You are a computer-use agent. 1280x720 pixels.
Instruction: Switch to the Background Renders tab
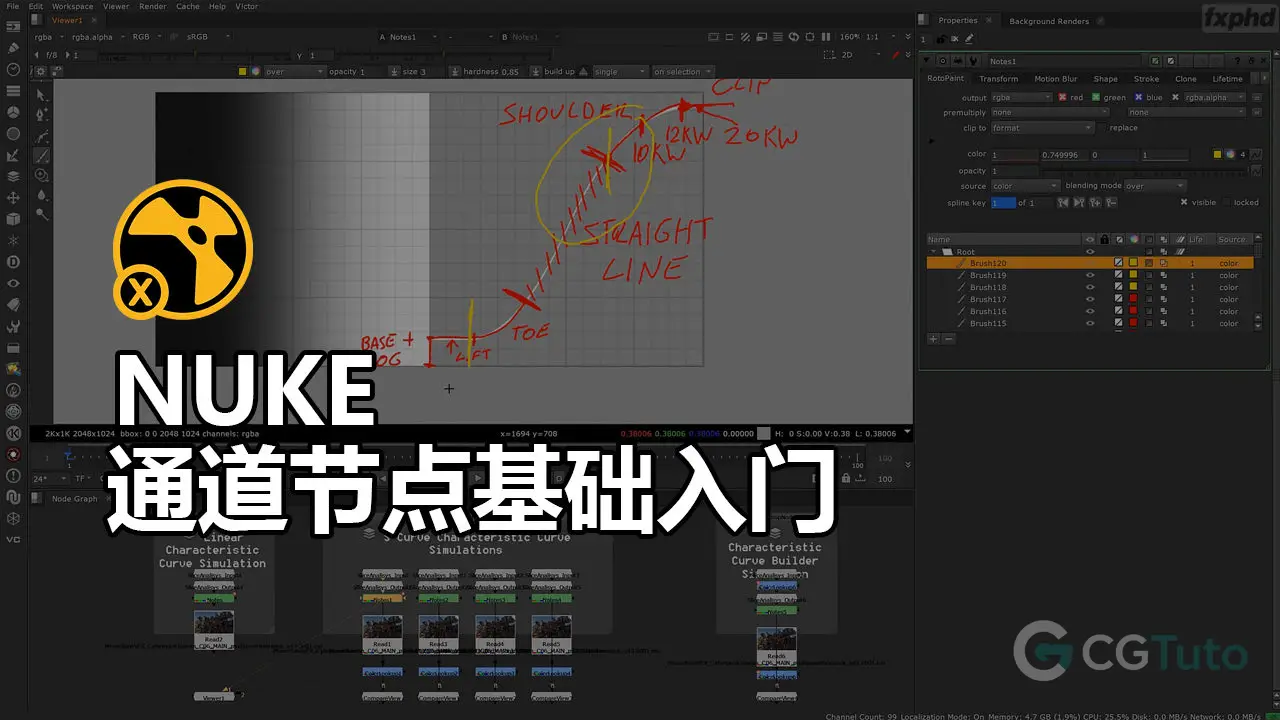pyautogui.click(x=1048, y=20)
